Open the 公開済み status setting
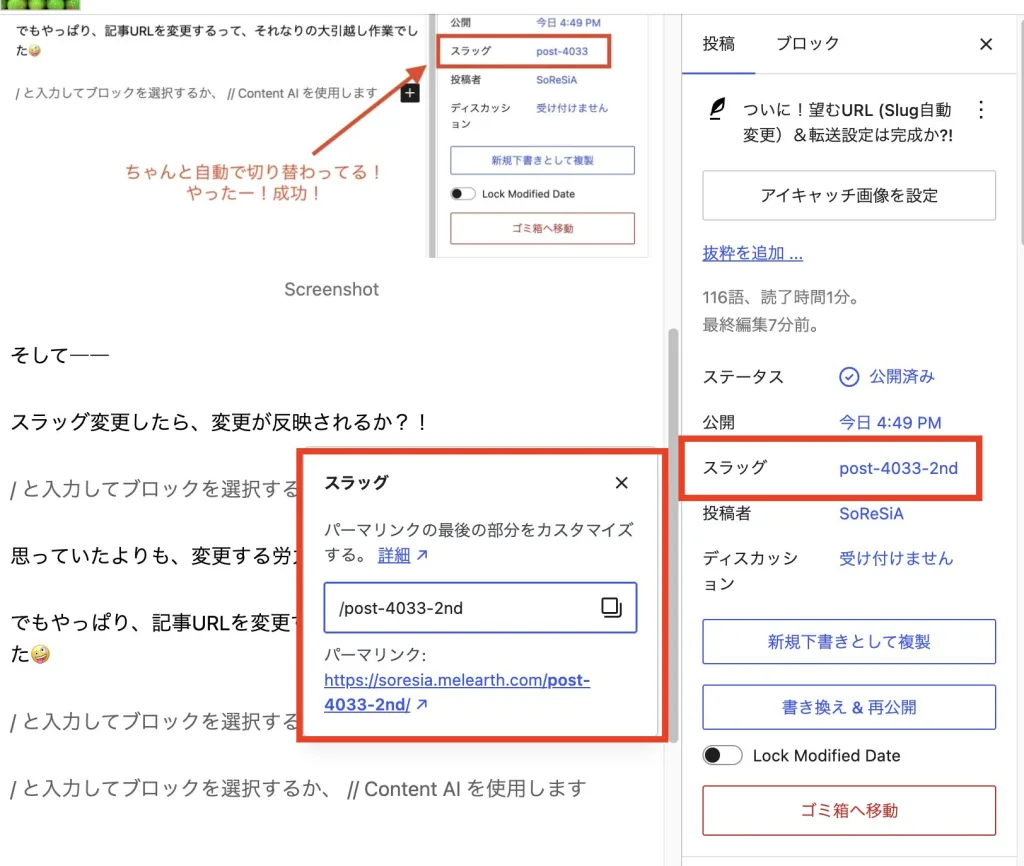This screenshot has height=866, width=1024. tap(901, 377)
